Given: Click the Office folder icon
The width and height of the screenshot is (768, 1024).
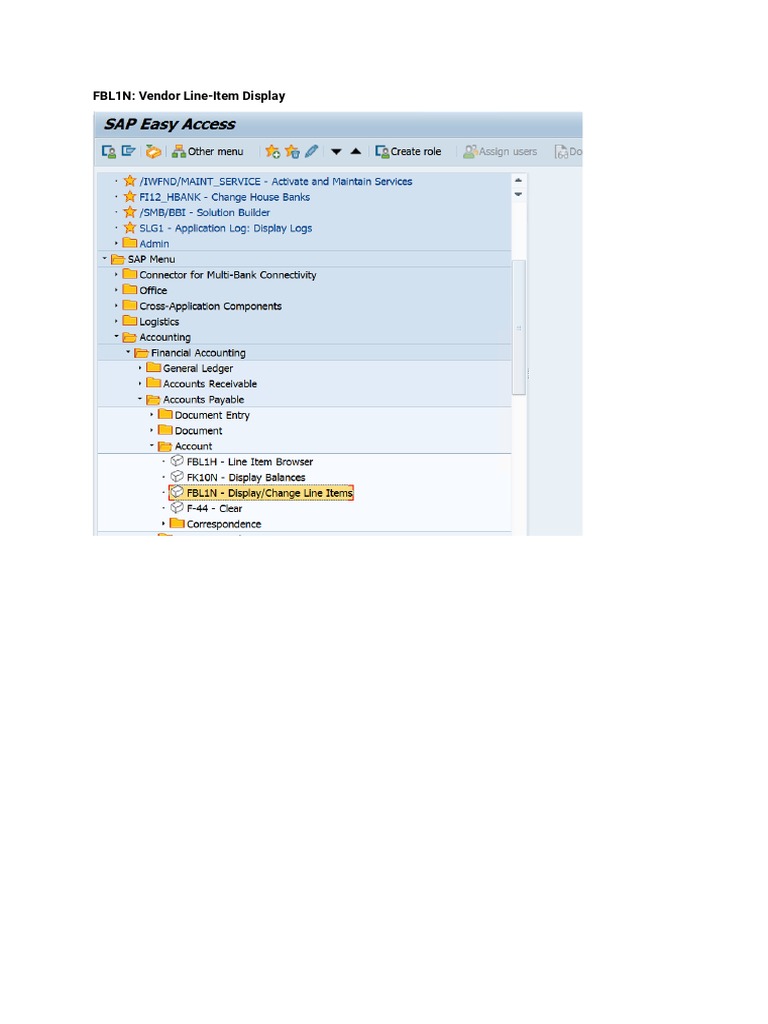Looking at the screenshot, I should coord(130,289).
